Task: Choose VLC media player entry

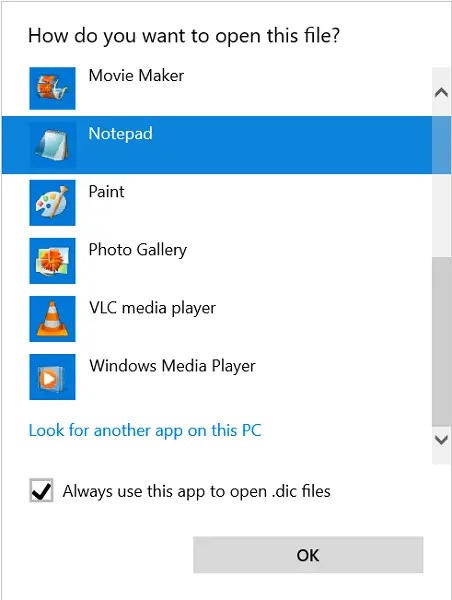Action: [217, 319]
